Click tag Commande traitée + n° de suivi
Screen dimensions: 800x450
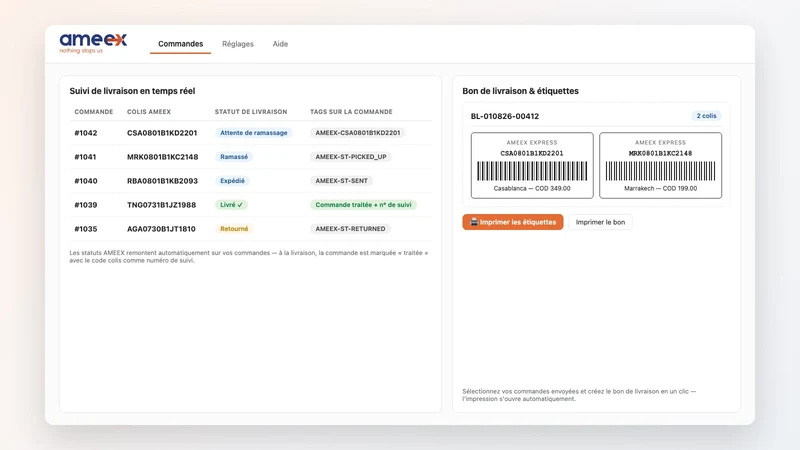(363, 205)
